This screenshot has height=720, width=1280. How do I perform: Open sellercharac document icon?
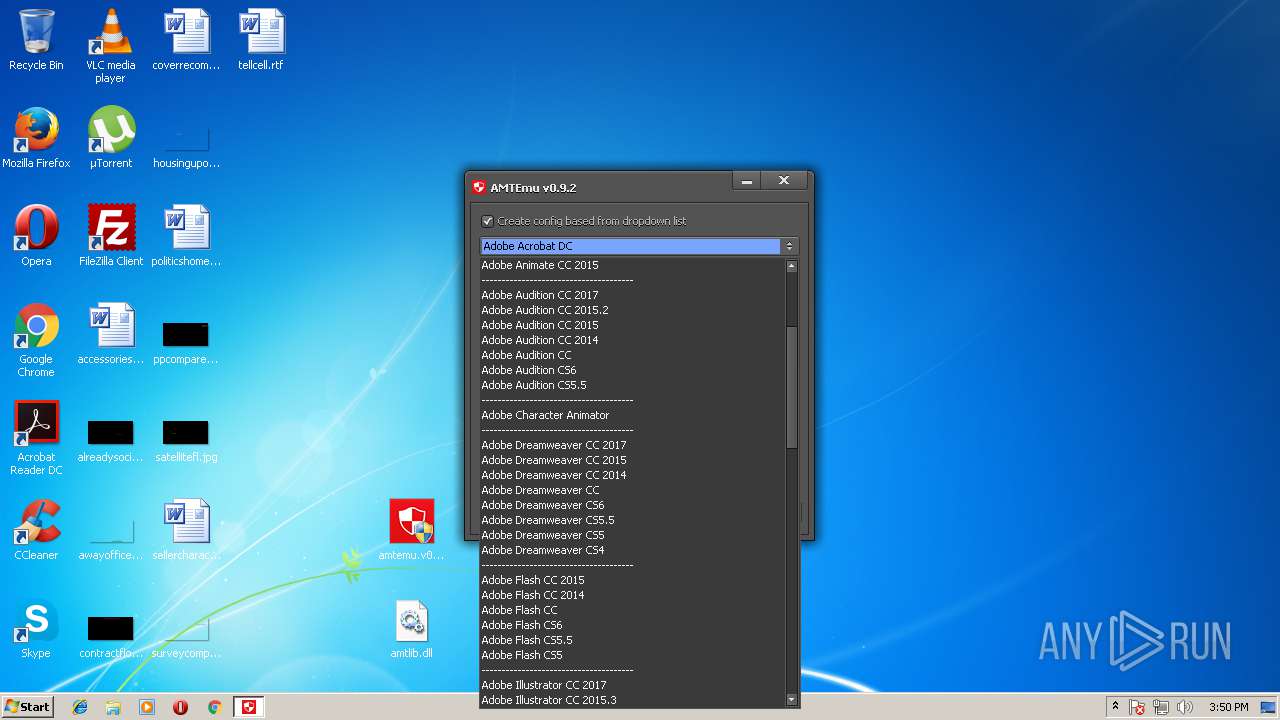pyautogui.click(x=186, y=531)
